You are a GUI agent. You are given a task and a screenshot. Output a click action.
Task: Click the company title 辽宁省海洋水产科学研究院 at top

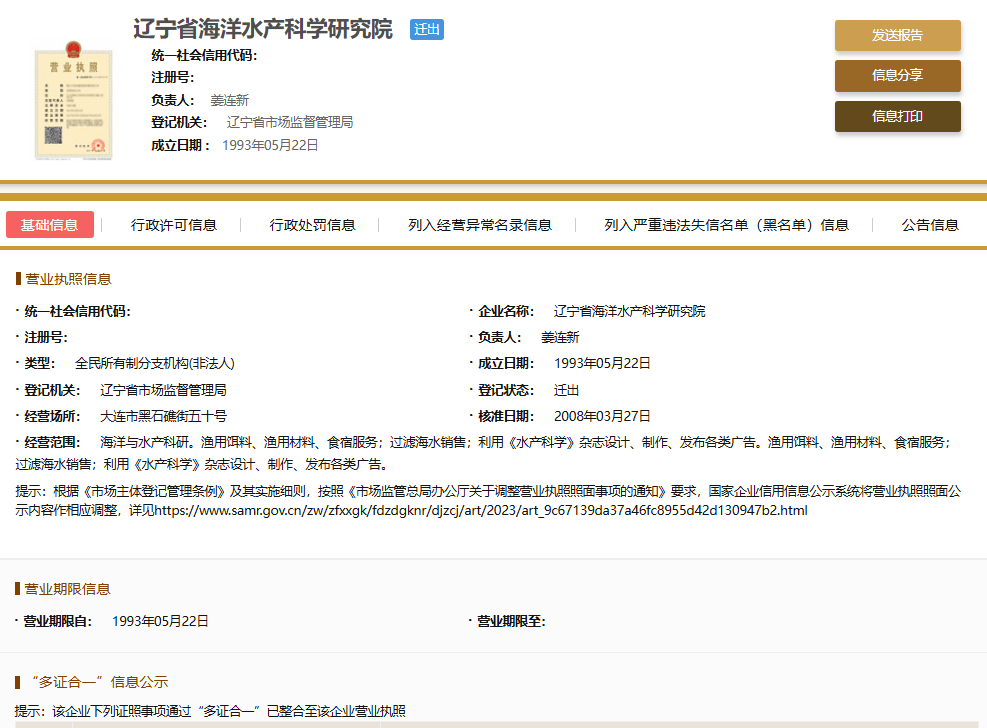[x=263, y=29]
